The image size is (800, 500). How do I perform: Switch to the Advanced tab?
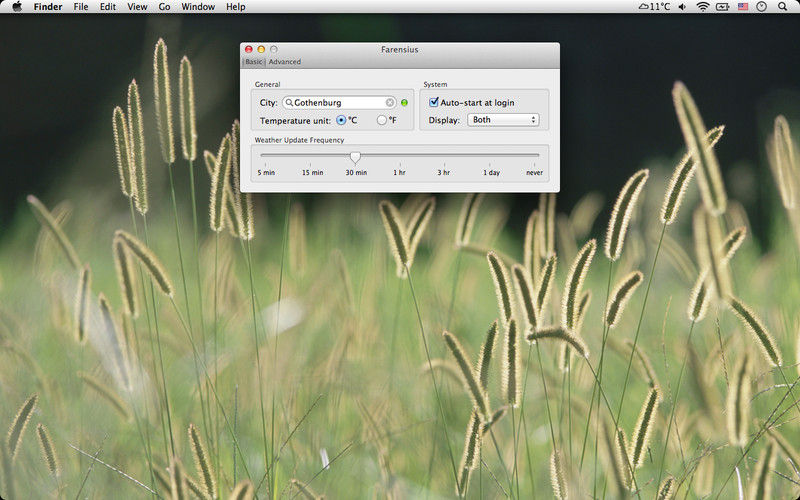pyautogui.click(x=285, y=62)
